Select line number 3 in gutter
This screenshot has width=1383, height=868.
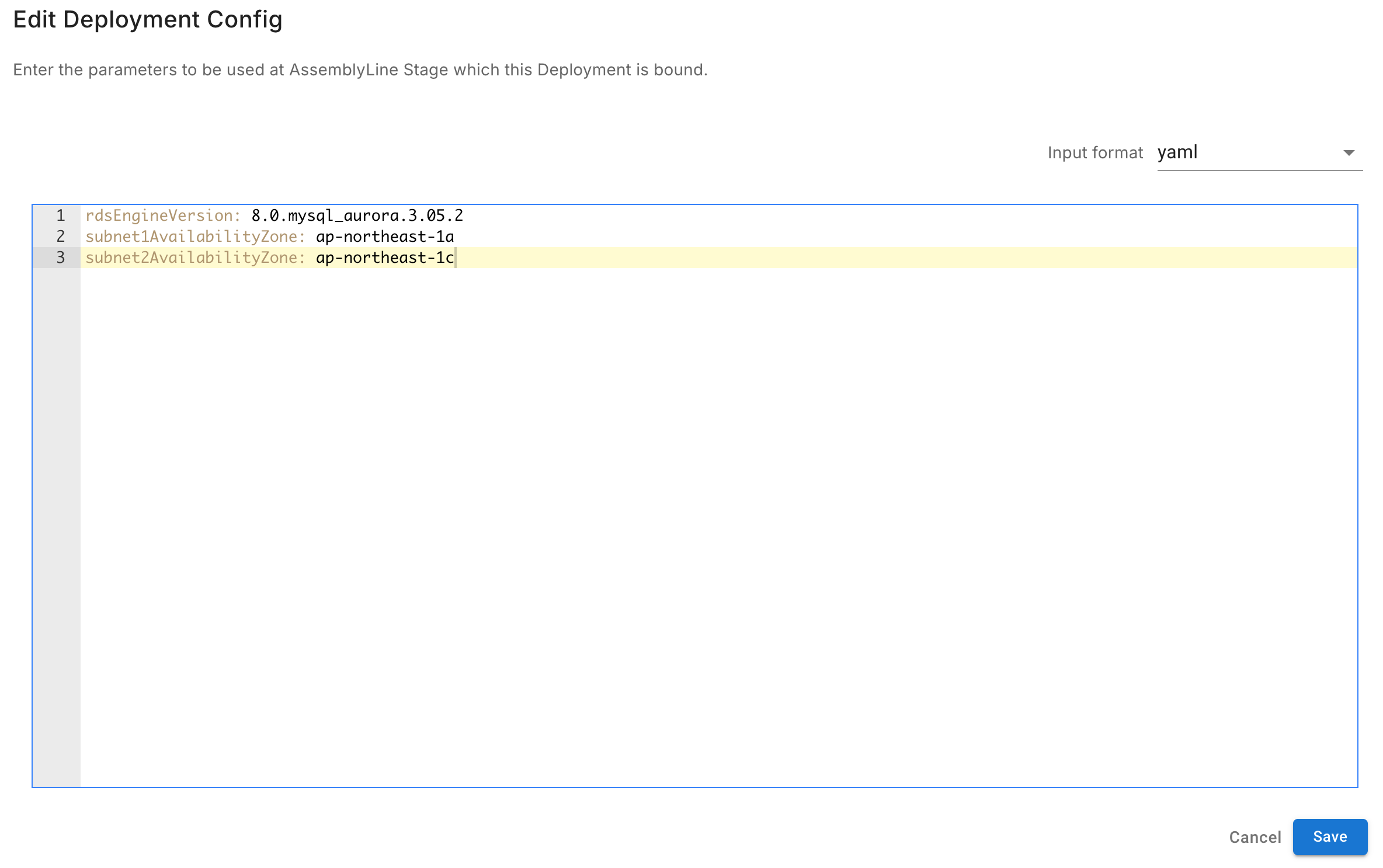point(61,258)
